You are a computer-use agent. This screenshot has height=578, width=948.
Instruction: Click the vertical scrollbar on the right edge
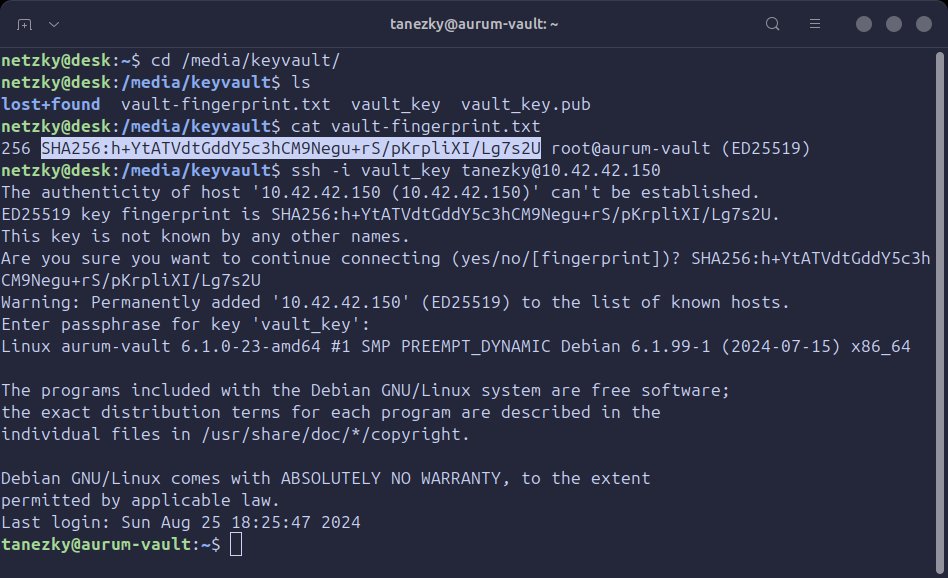(940, 313)
